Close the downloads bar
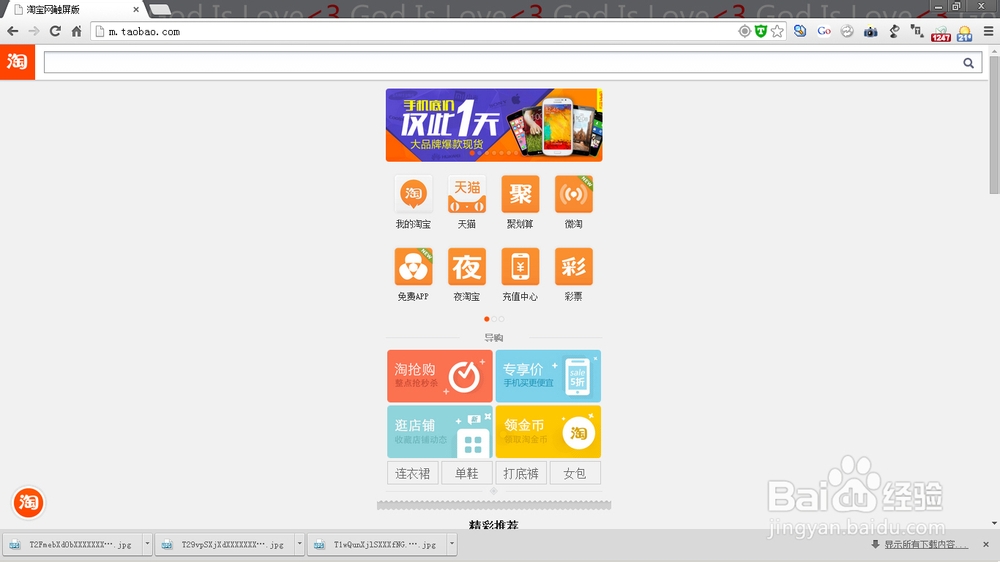 [x=986, y=544]
